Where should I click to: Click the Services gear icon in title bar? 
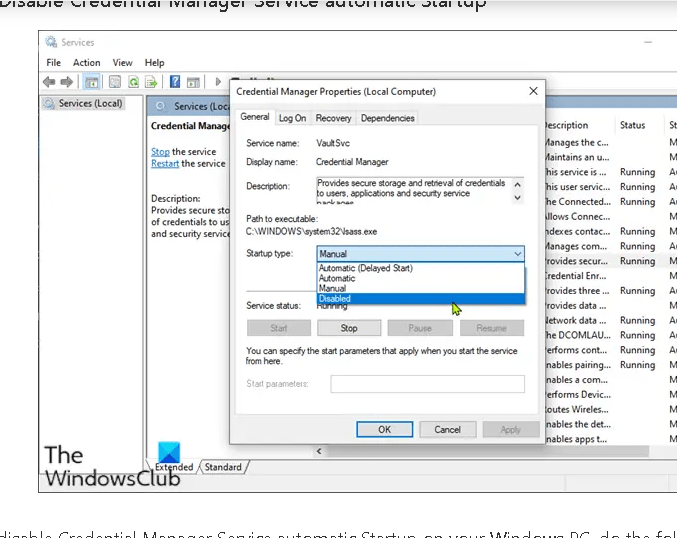pos(51,42)
